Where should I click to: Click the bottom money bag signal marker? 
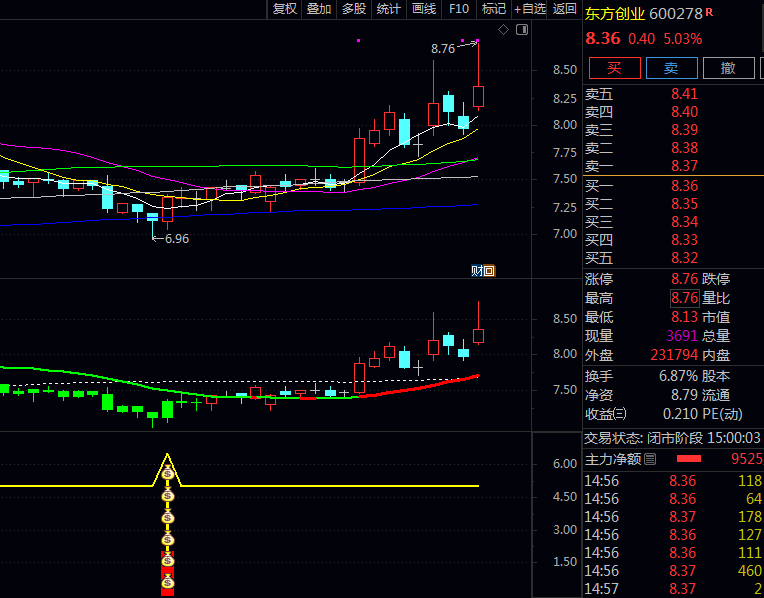[x=168, y=581]
